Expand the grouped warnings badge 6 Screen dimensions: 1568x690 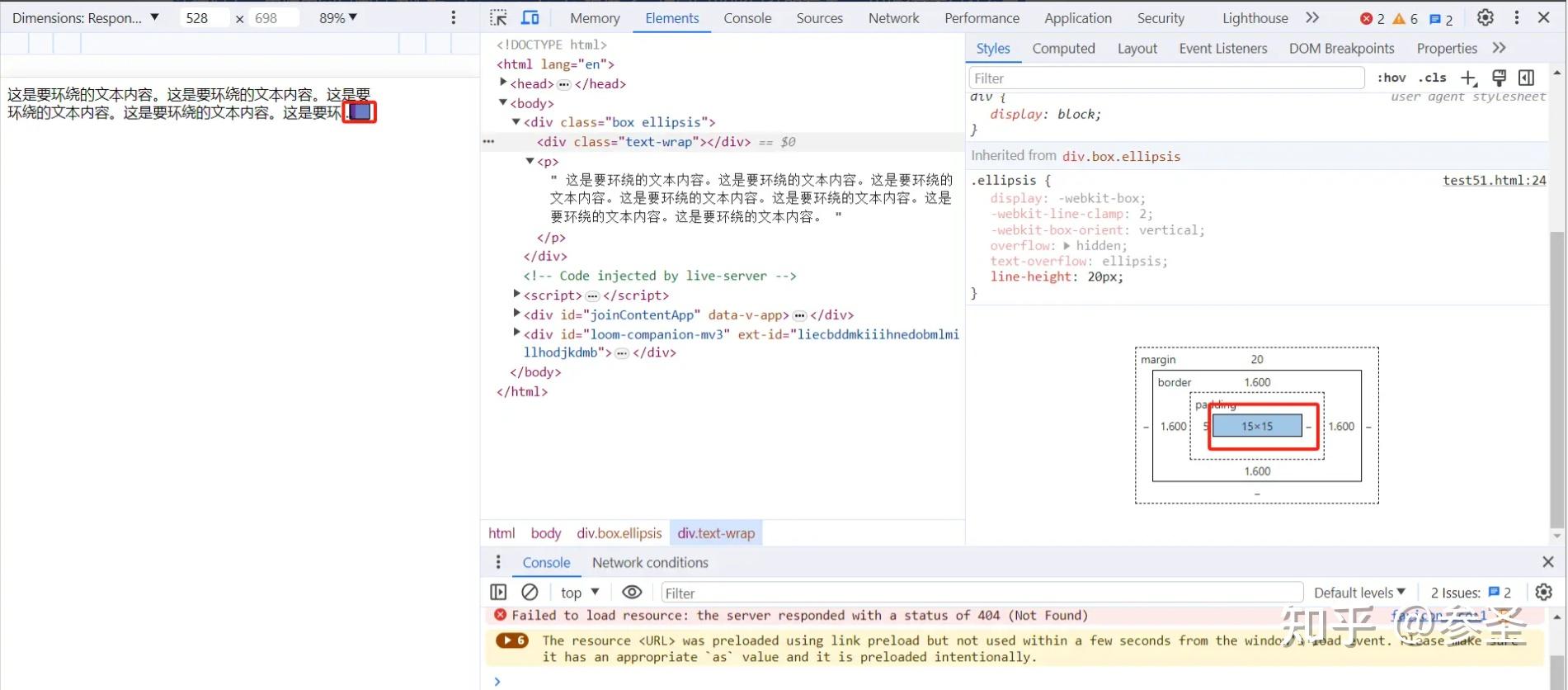click(x=512, y=640)
